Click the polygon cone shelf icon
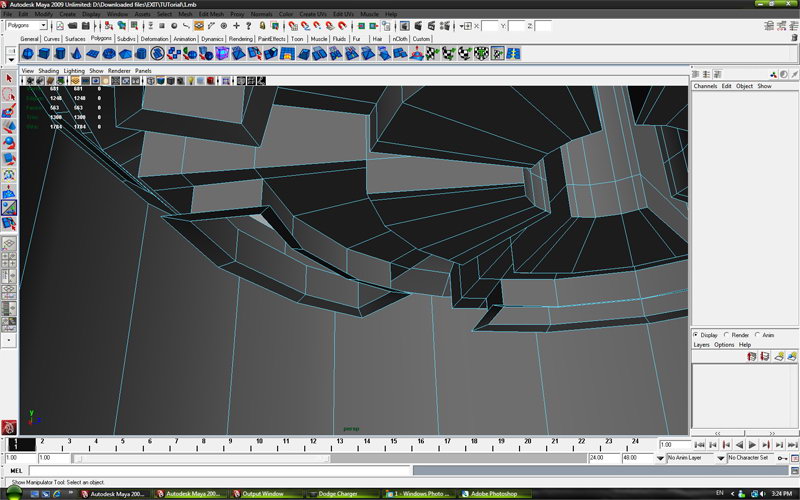 78,54
